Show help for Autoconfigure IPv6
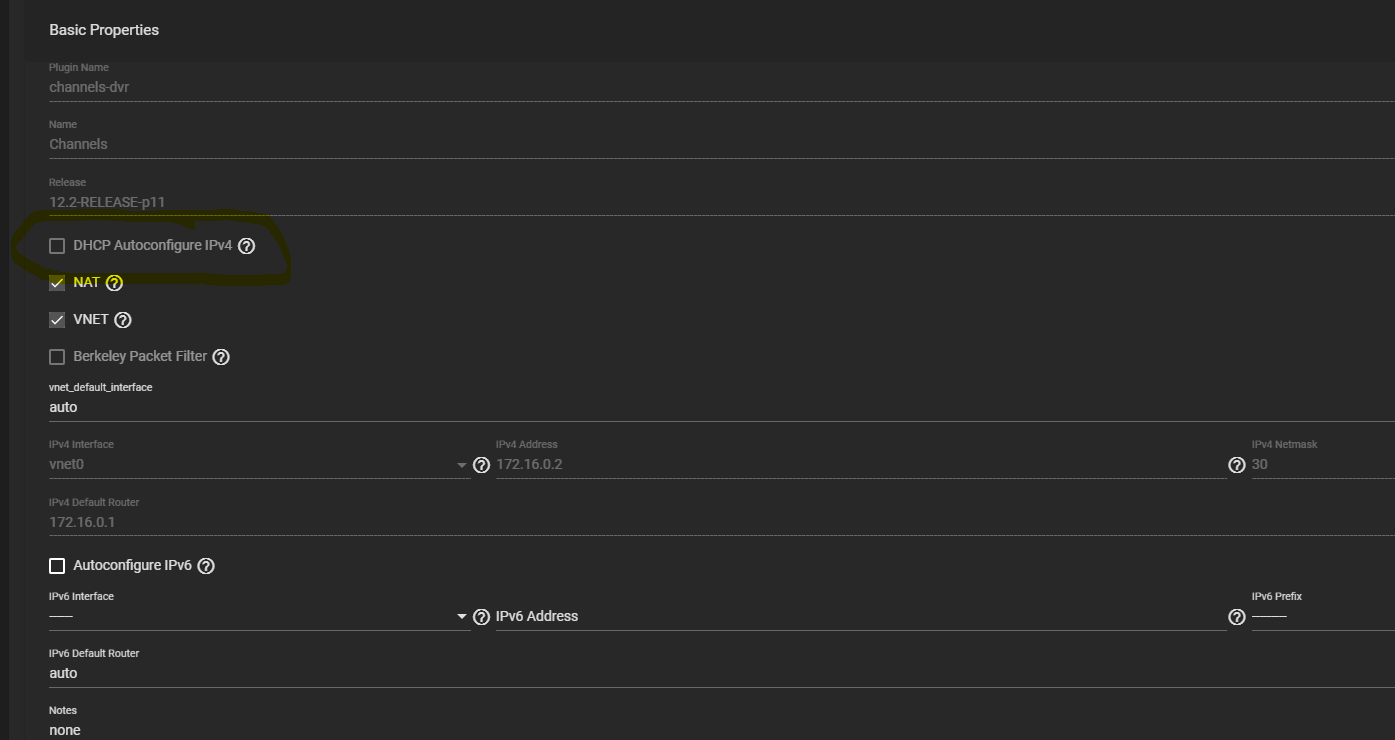 pyautogui.click(x=206, y=566)
